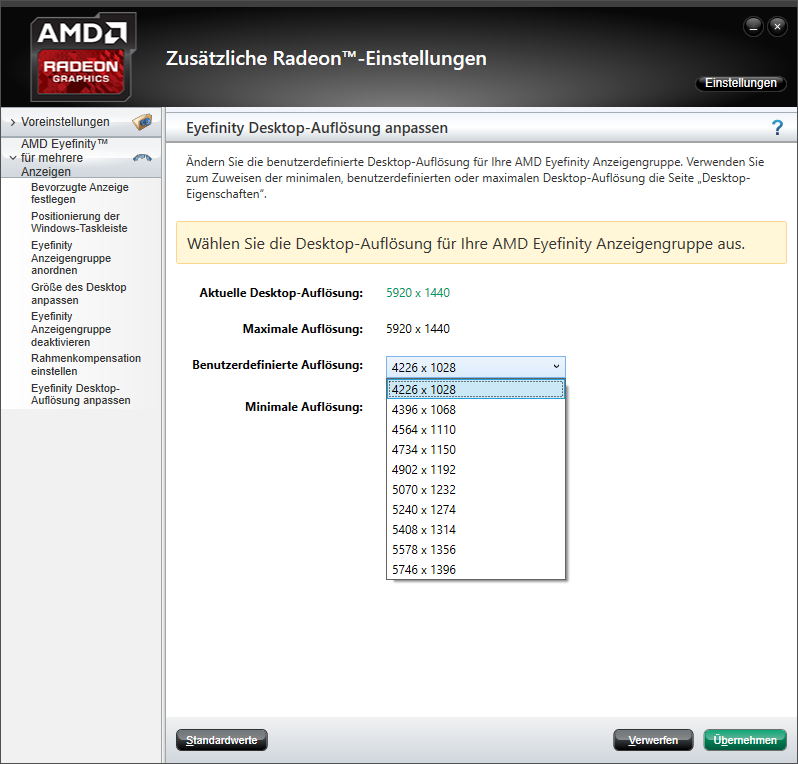This screenshot has height=764, width=798.
Task: Minimize the Radeon settings window
Action: [753, 27]
